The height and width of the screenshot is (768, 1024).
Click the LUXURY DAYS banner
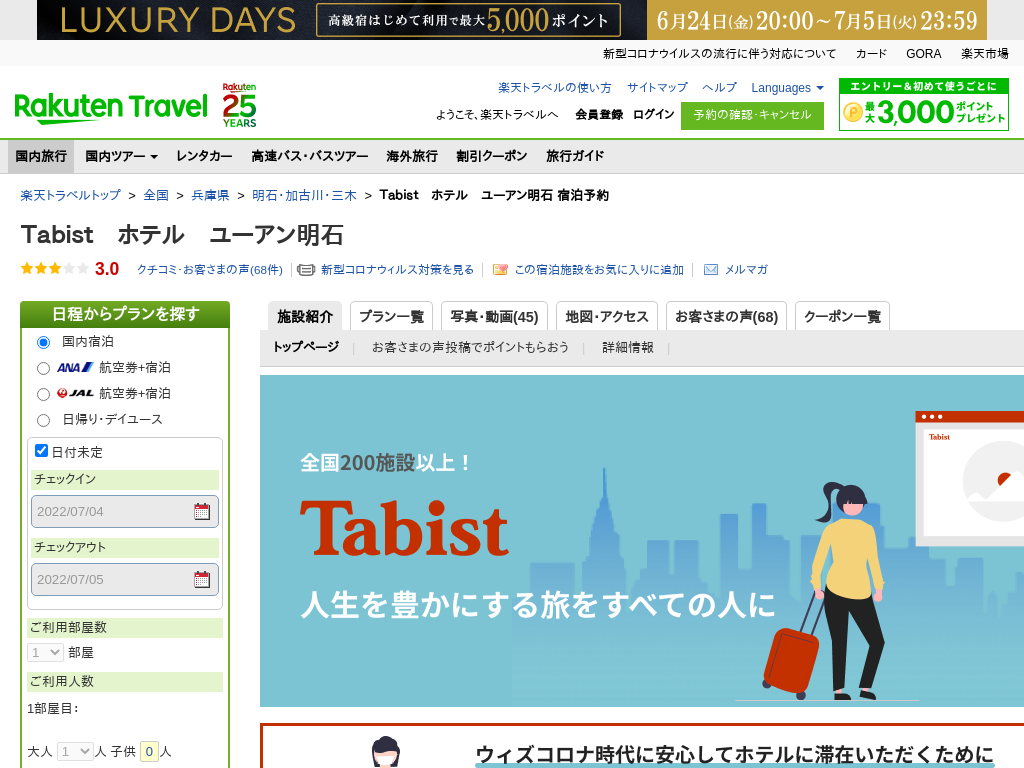[x=511, y=20]
